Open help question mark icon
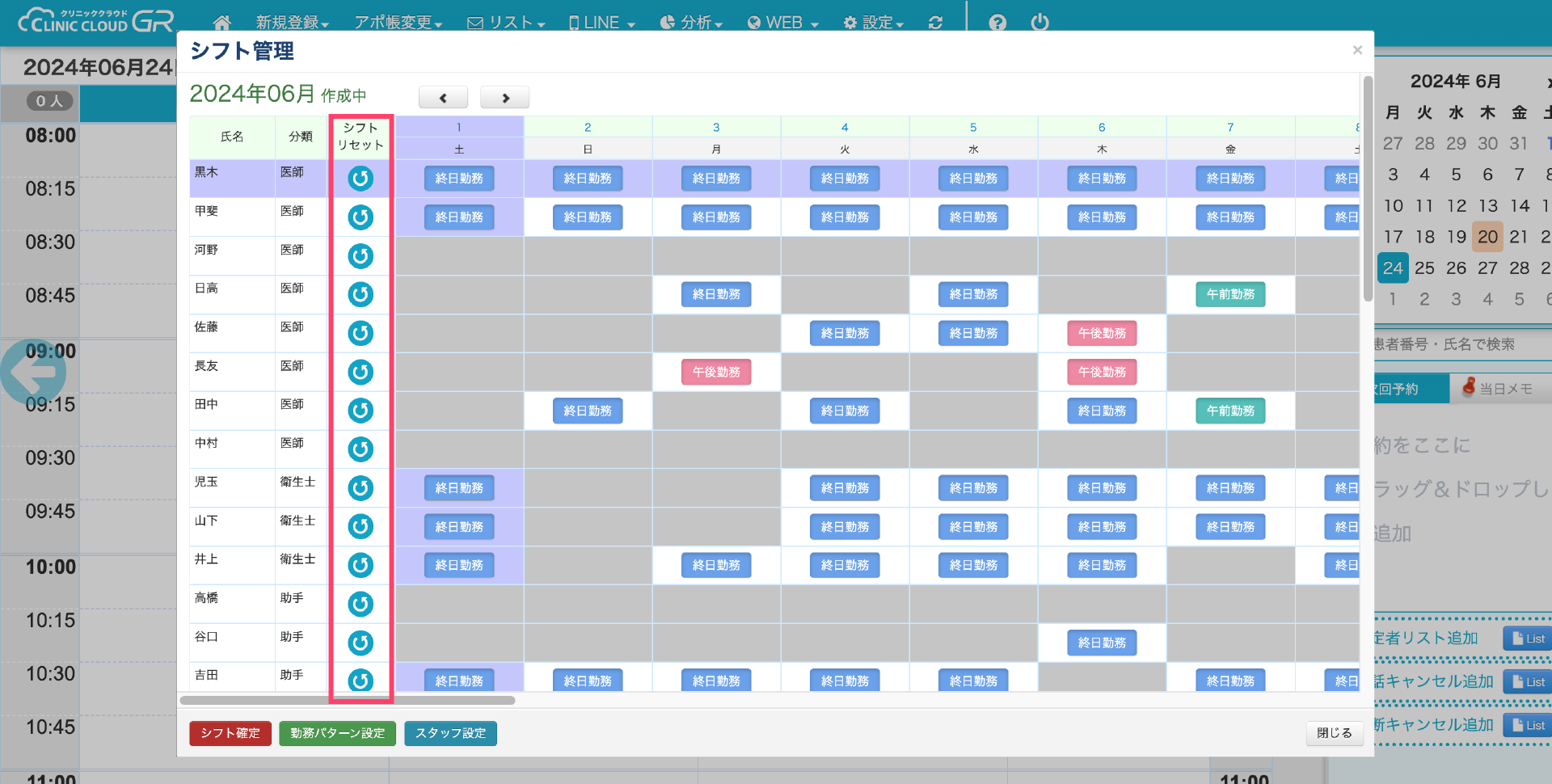1552x784 pixels. 997,23
